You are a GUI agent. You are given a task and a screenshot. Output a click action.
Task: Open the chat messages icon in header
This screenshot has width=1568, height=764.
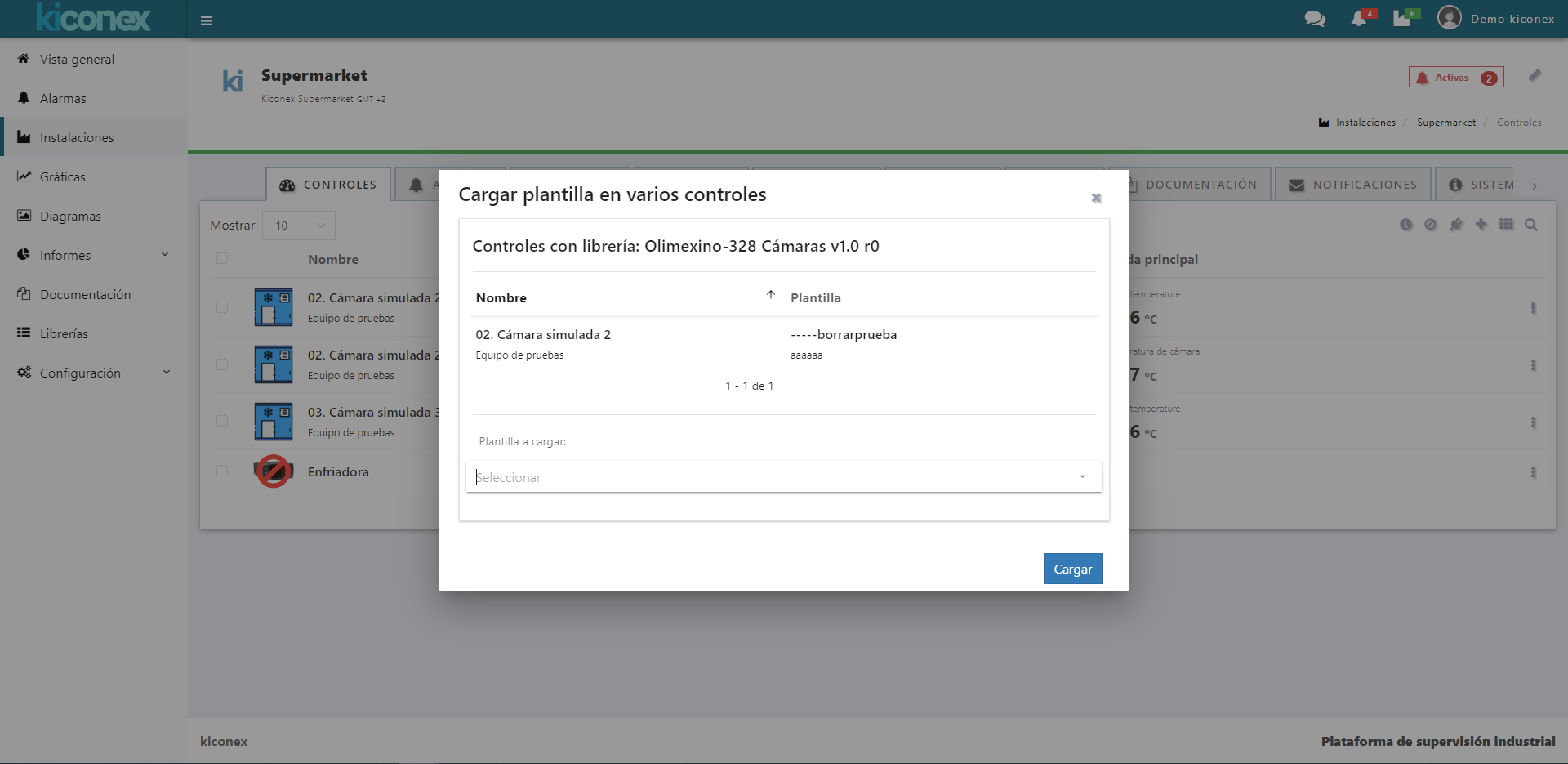click(x=1314, y=19)
